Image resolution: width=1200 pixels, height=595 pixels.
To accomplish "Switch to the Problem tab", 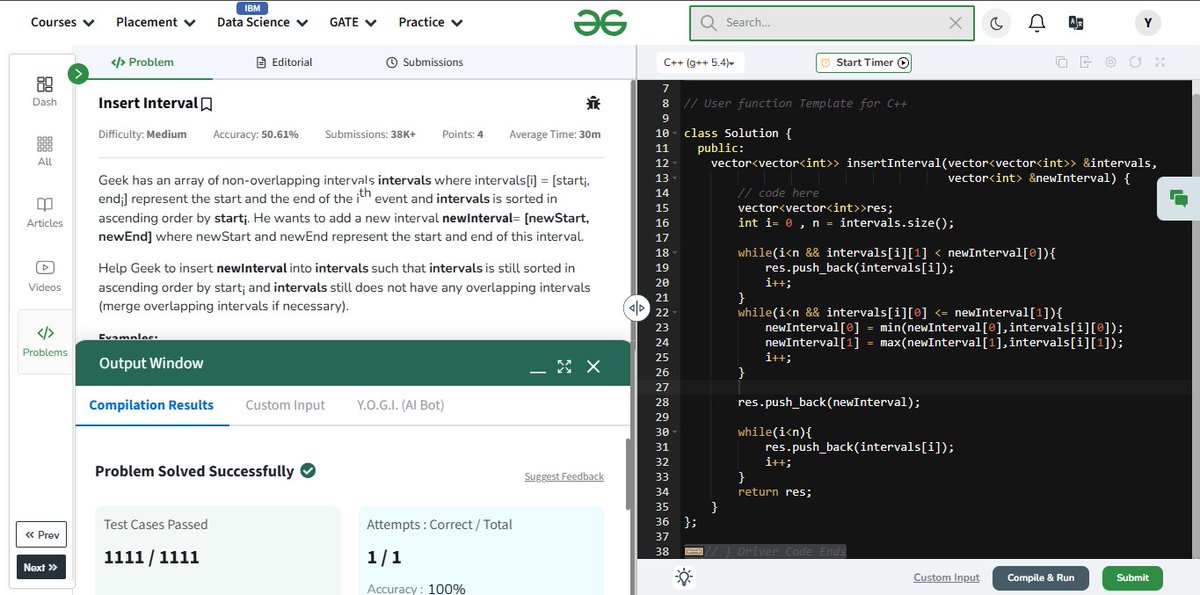I will click(x=142, y=62).
